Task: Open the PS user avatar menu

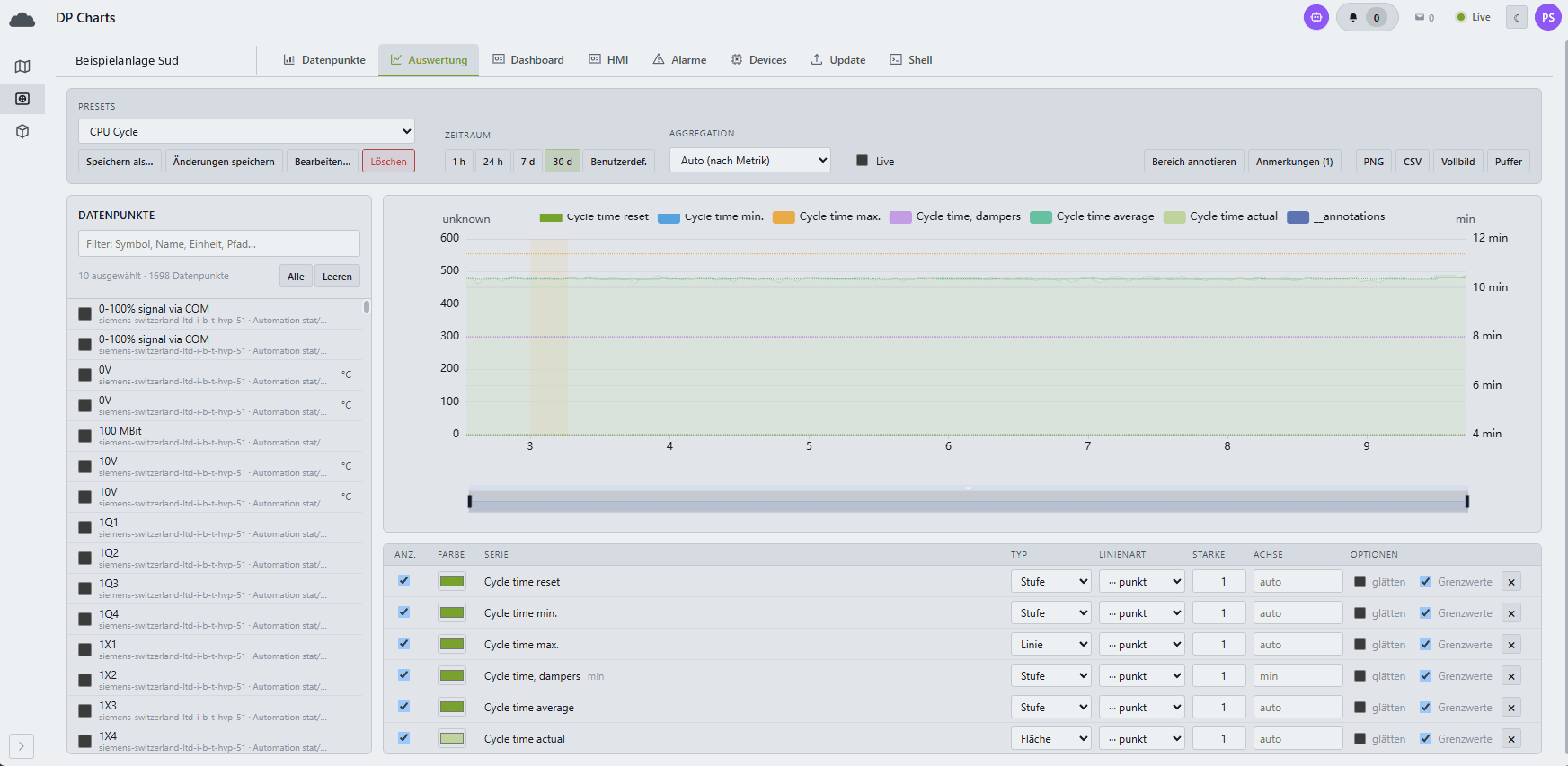Action: click(1548, 17)
